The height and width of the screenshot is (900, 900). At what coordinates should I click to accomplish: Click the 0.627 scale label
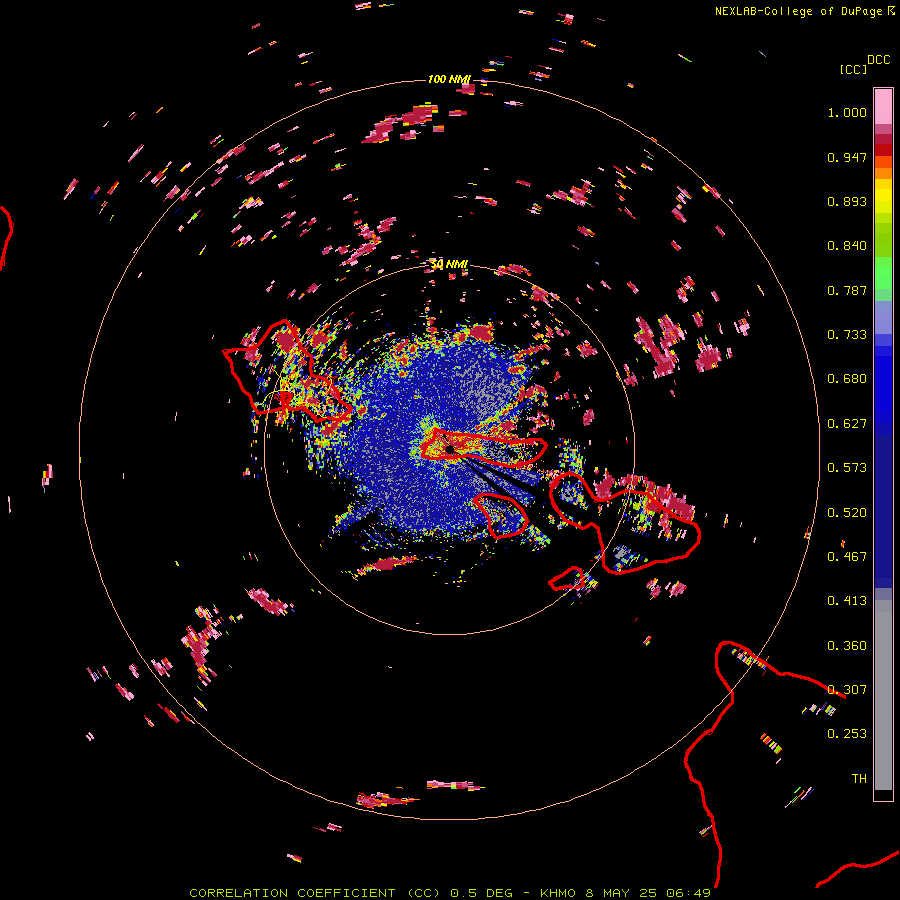847,424
